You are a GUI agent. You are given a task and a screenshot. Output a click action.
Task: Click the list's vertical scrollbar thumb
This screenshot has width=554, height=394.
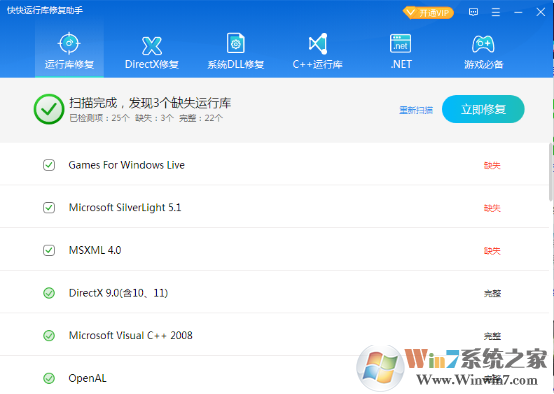click(x=550, y=172)
